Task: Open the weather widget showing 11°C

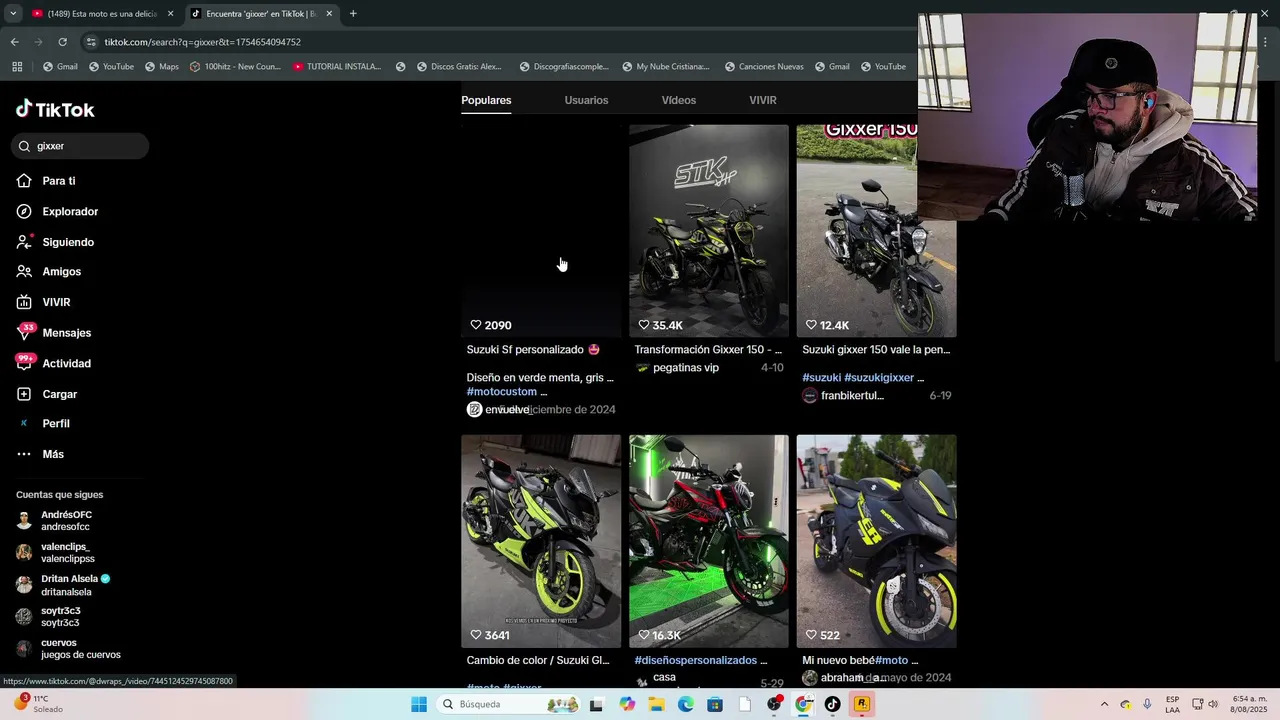Action: 38,704
